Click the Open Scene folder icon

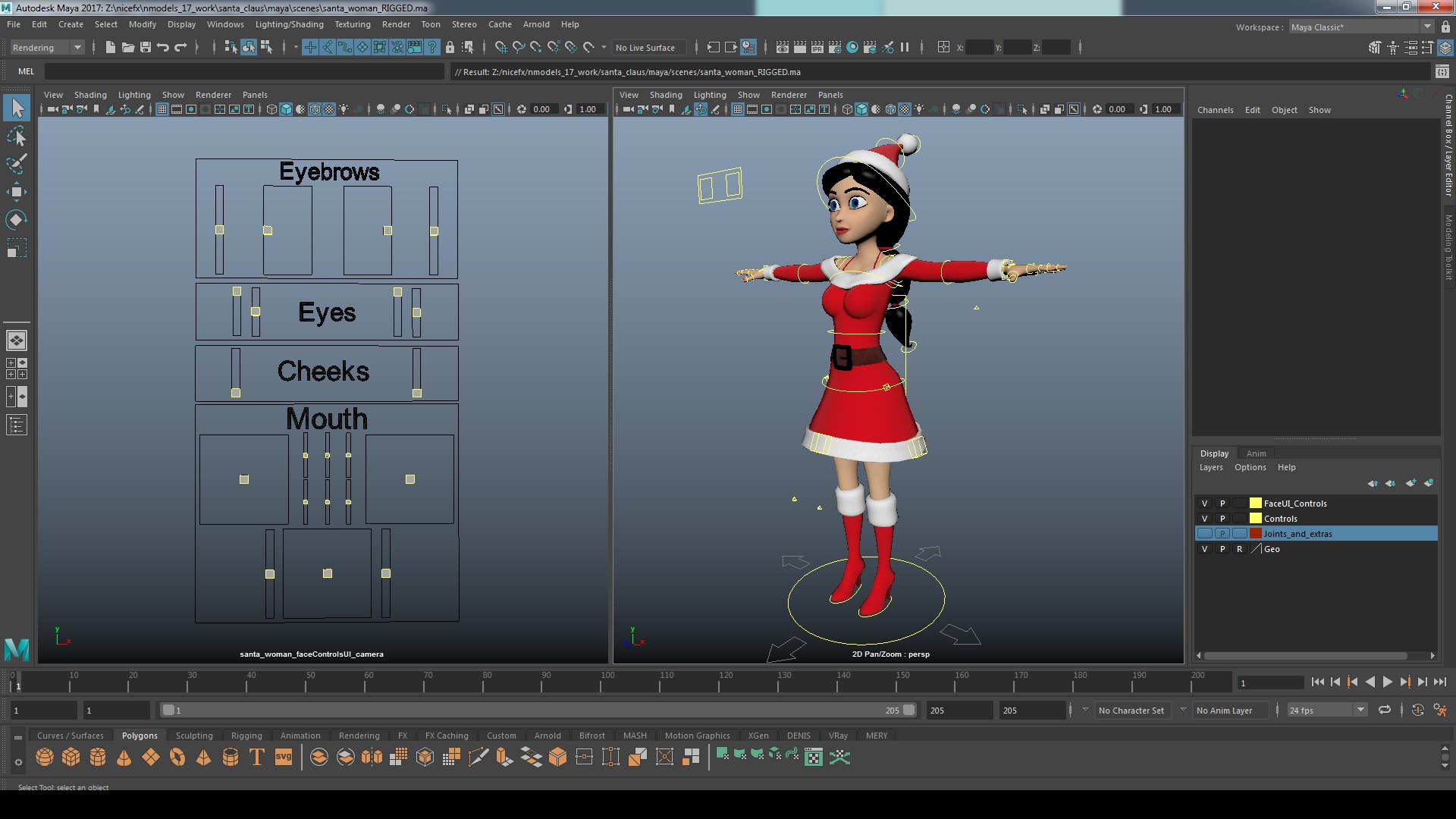click(127, 47)
